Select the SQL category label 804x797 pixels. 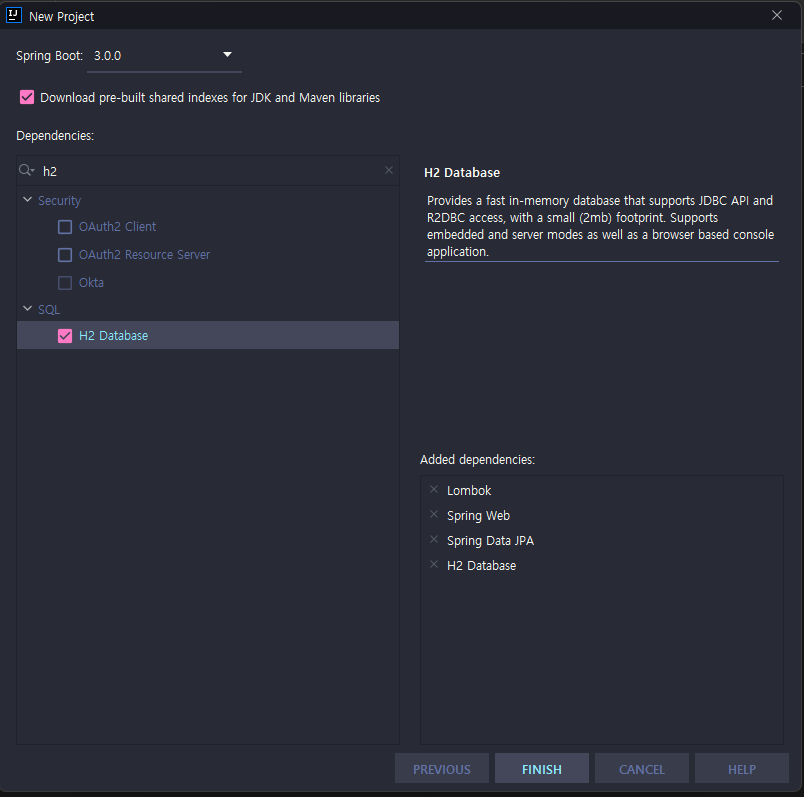click(49, 310)
